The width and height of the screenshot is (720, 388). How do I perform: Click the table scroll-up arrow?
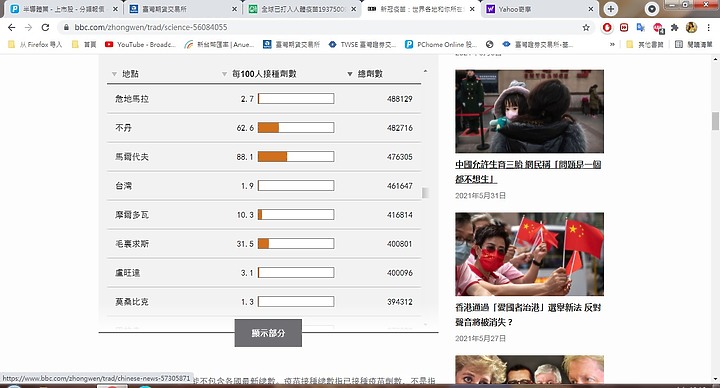[425, 71]
